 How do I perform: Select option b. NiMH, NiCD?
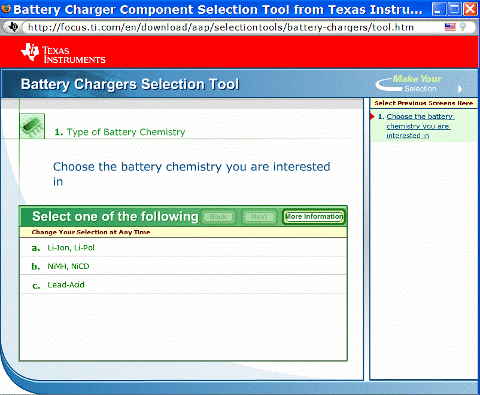click(x=183, y=266)
